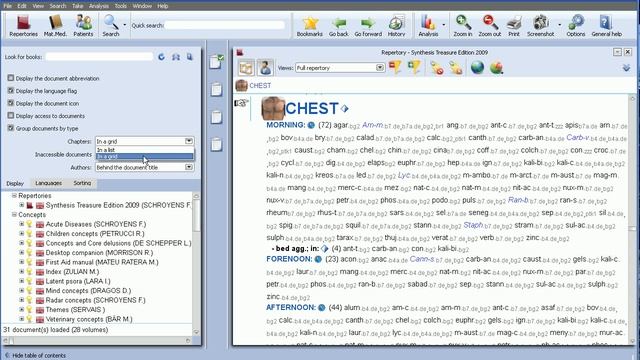Click the info circle next to MORNING
640x360 pixels.
pyautogui.click(x=311, y=125)
